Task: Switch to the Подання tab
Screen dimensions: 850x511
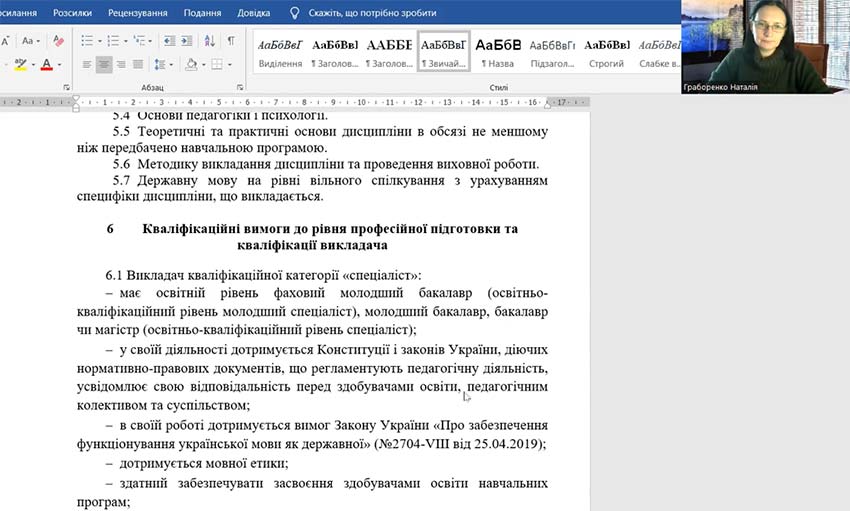Action: tap(203, 13)
